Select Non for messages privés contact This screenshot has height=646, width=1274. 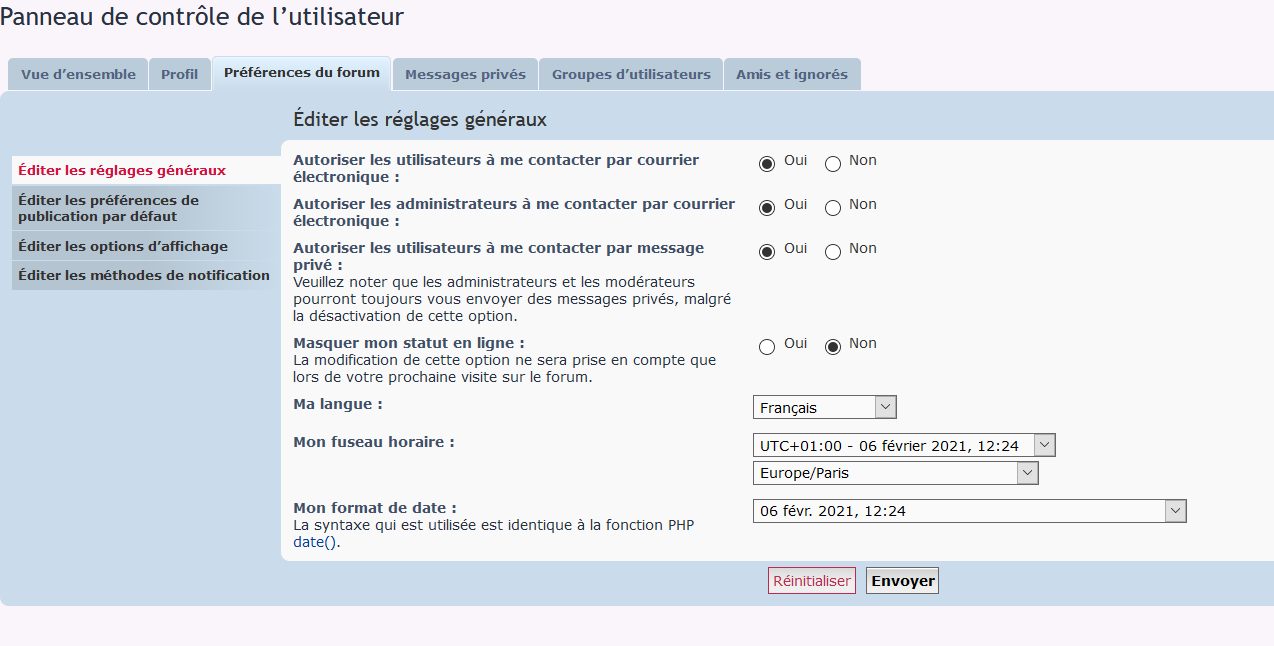tap(833, 252)
